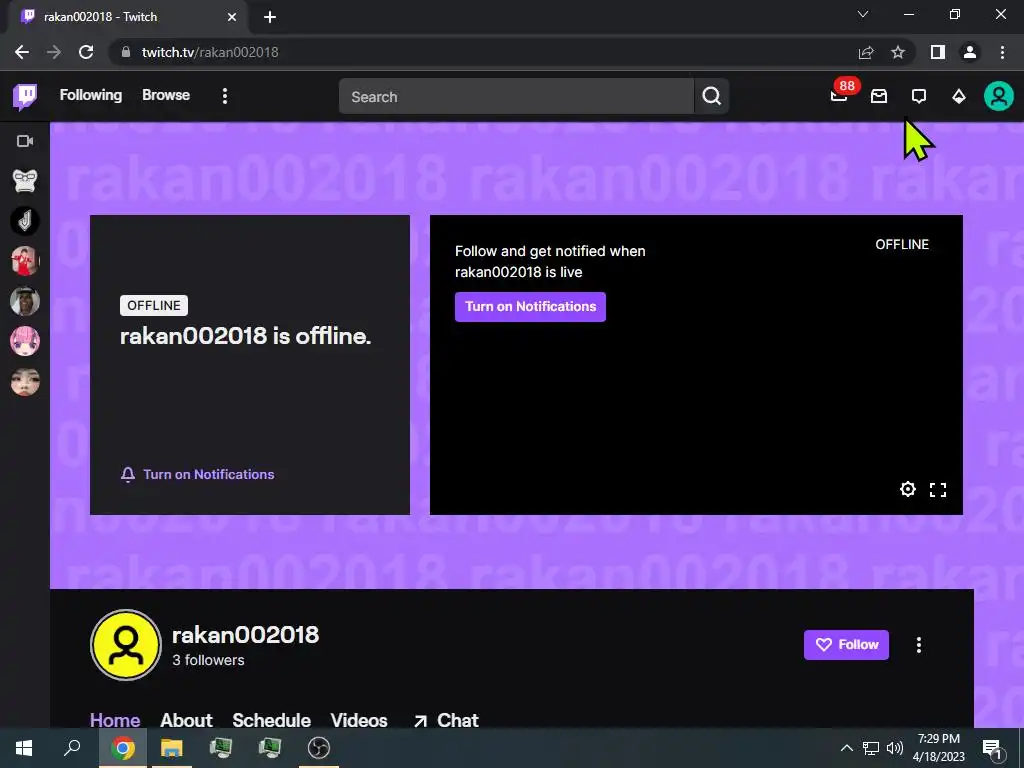Open the Whispers chat icon
Image resolution: width=1024 pixels, height=768 pixels.
point(919,97)
